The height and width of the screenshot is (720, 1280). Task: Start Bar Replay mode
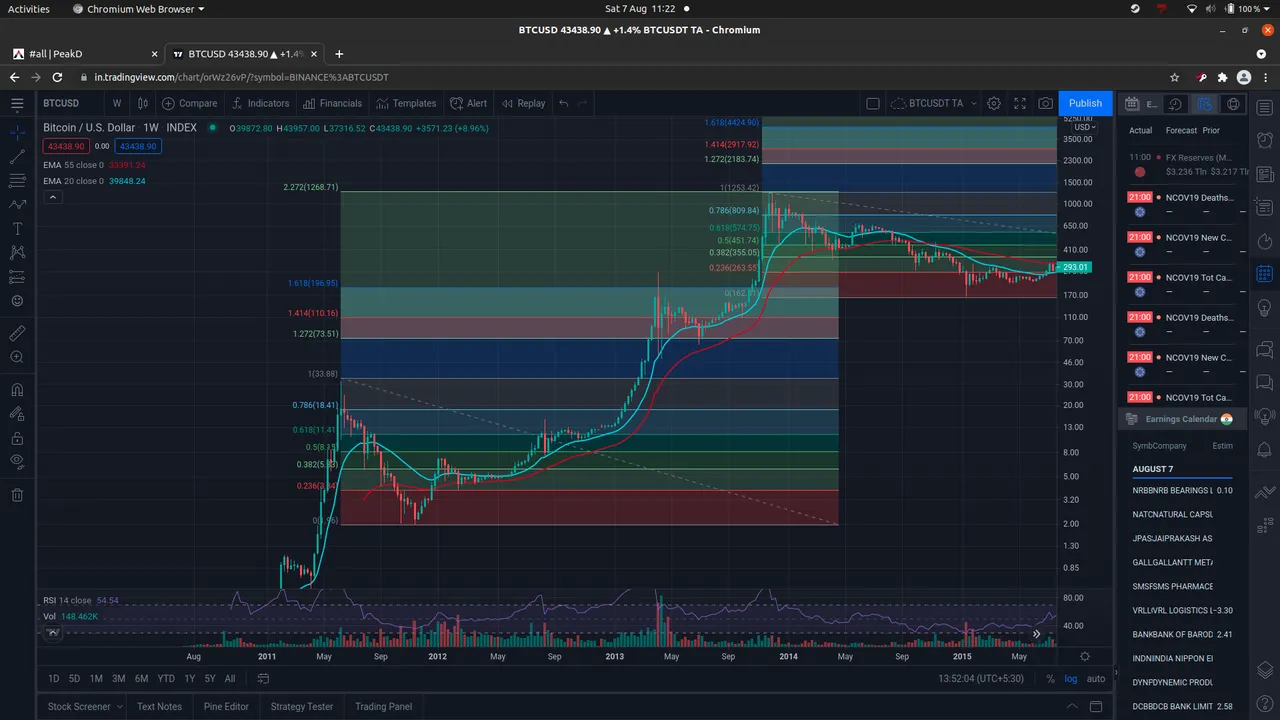tap(523, 103)
